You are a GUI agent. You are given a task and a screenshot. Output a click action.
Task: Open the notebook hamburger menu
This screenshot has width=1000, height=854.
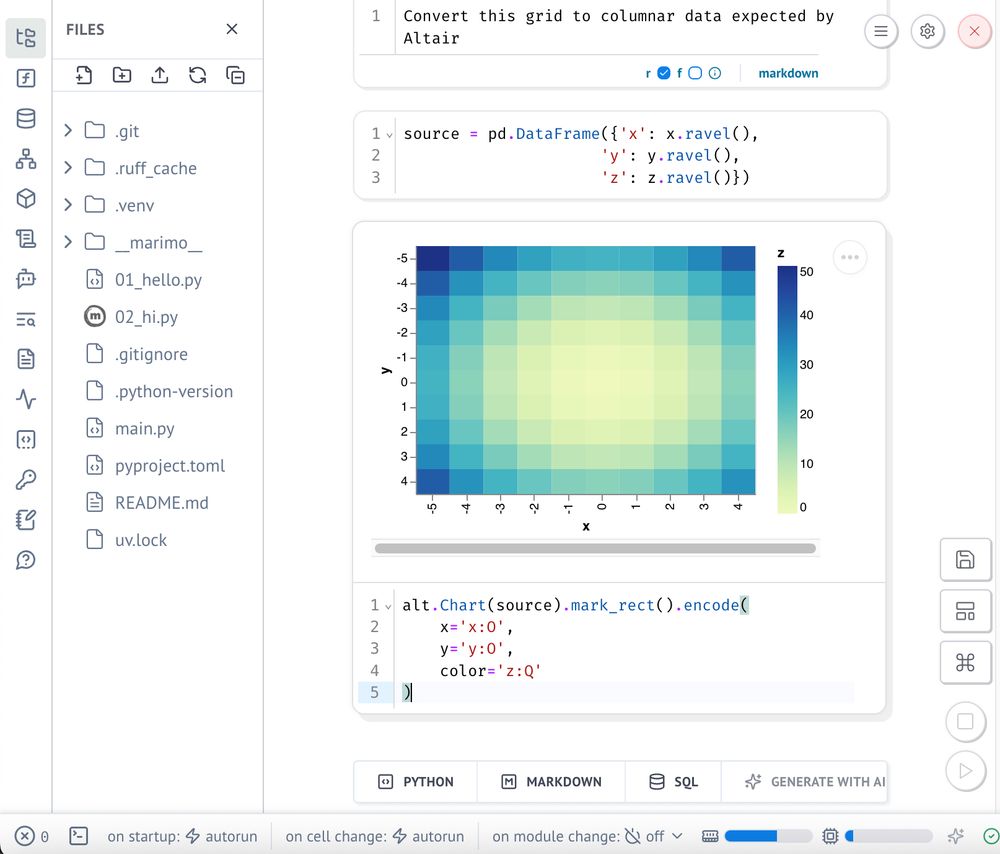tap(881, 31)
